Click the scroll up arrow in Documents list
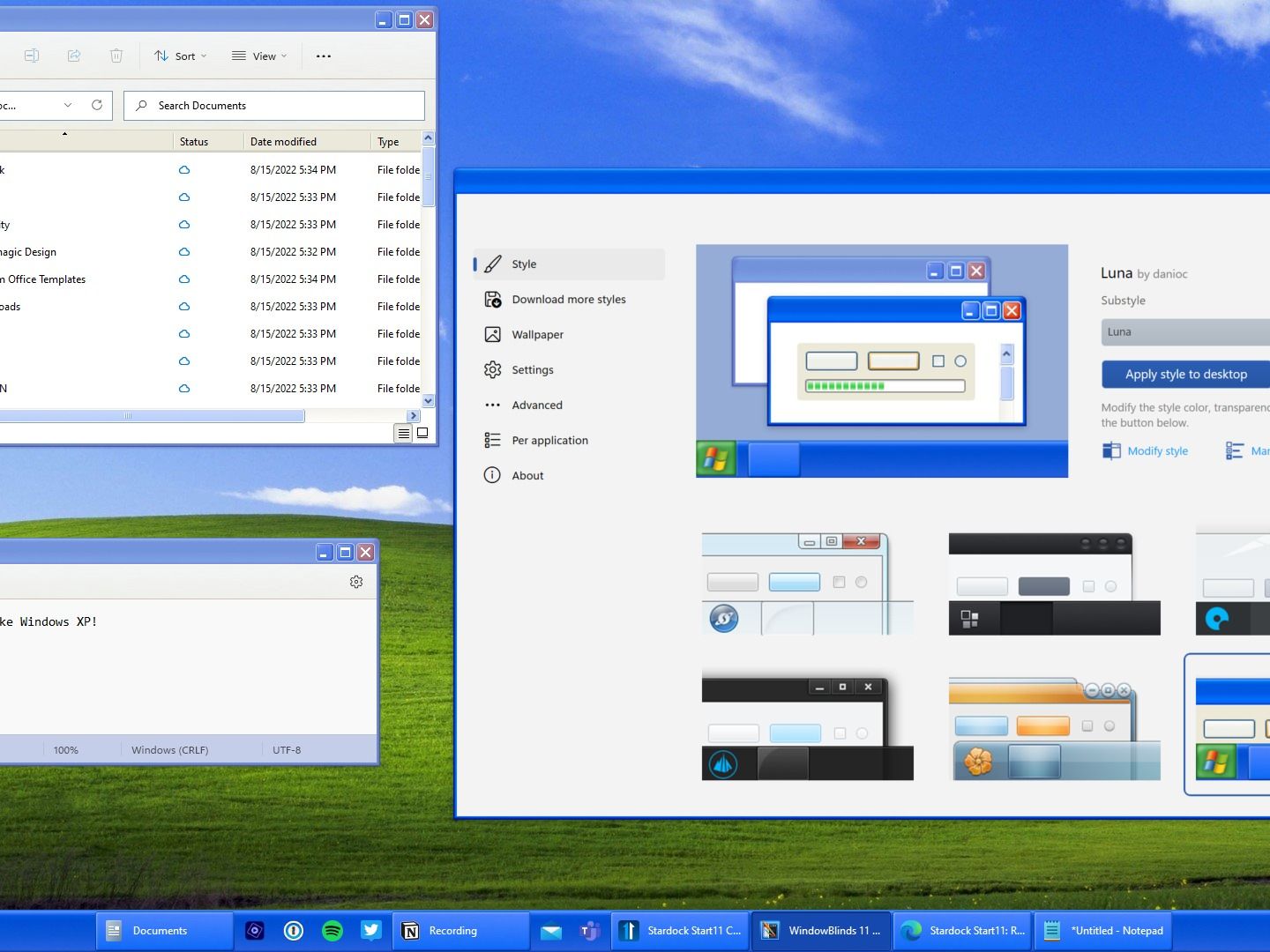 429,138
